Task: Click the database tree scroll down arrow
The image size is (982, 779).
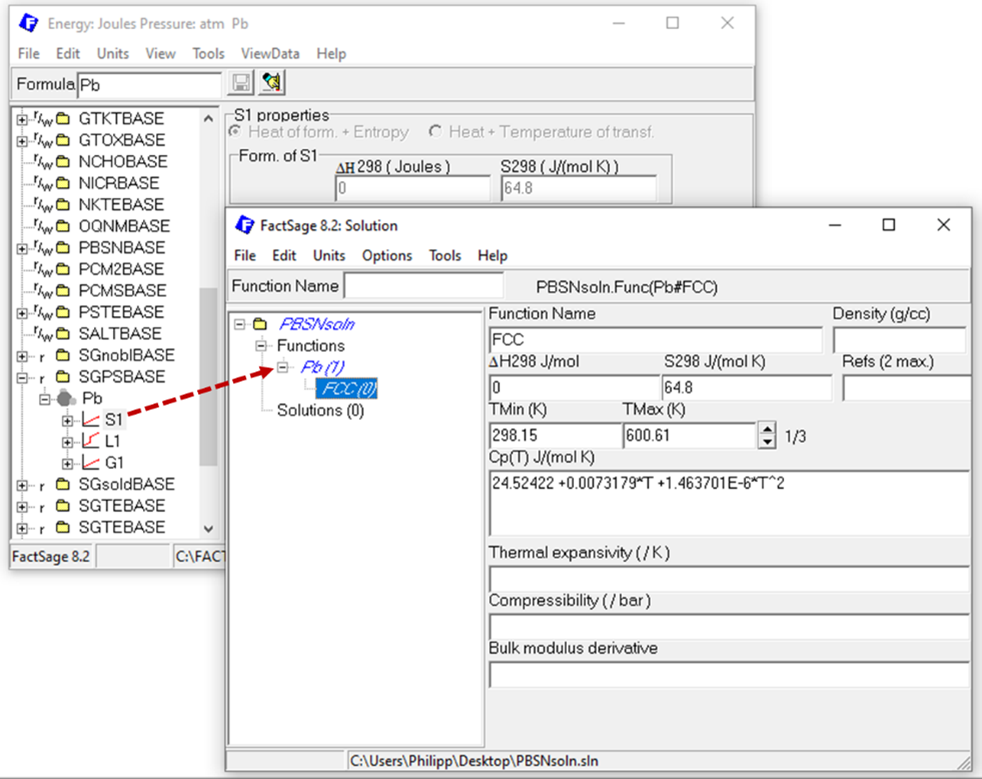Action: (209, 529)
